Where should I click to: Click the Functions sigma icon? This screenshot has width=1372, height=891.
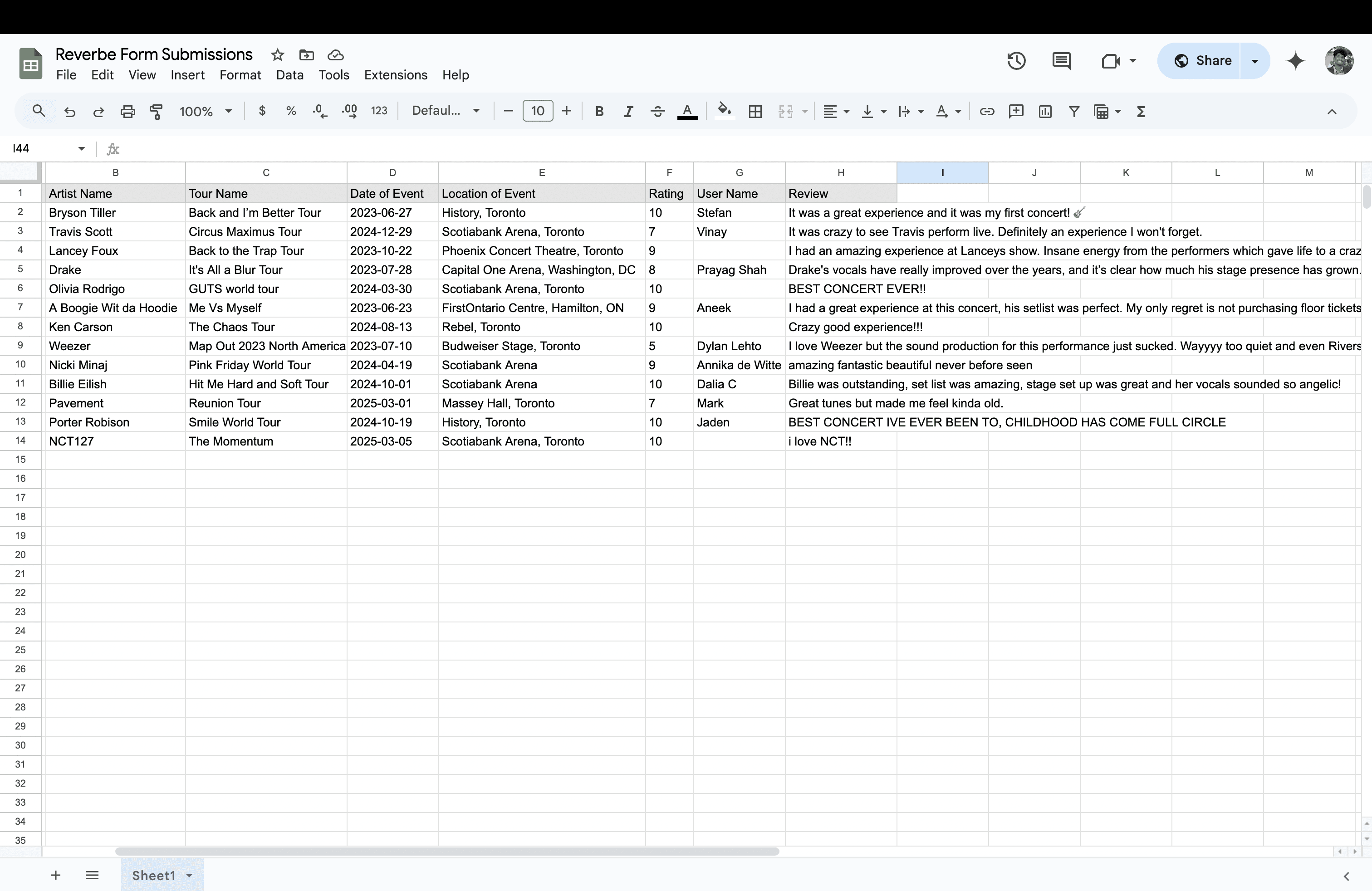point(1140,111)
